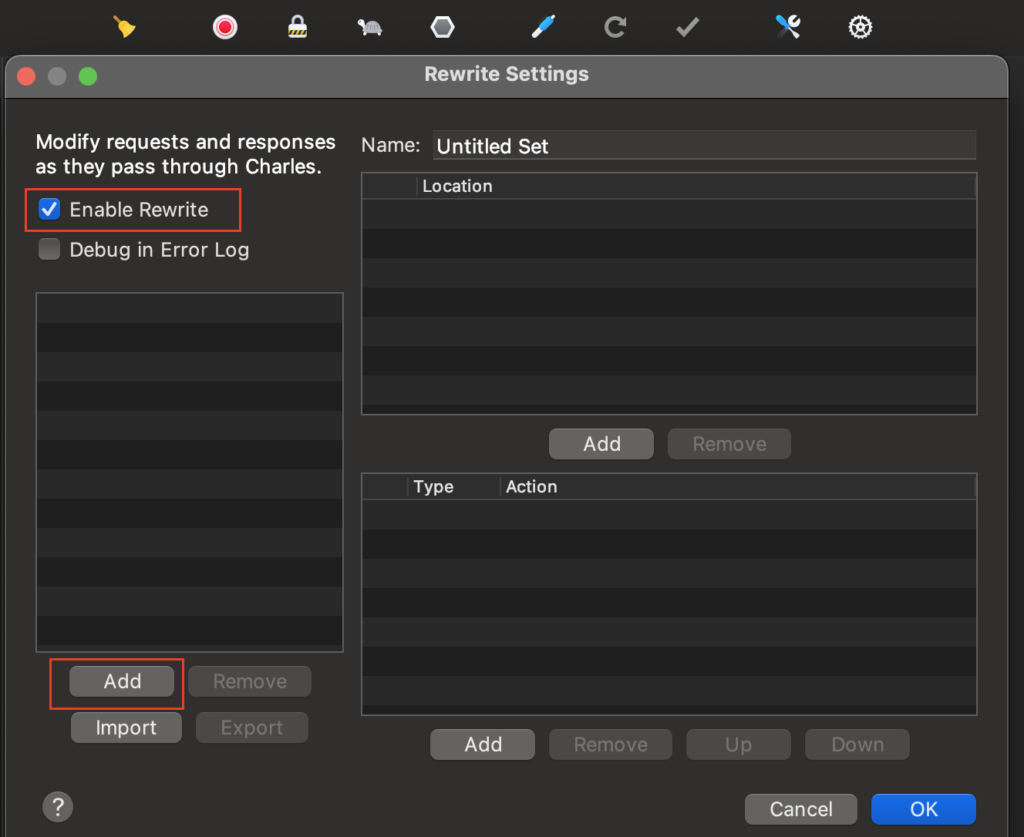This screenshot has width=1024, height=837.
Task: Click the hexagon Breakpoints icon
Action: pyautogui.click(x=442, y=27)
